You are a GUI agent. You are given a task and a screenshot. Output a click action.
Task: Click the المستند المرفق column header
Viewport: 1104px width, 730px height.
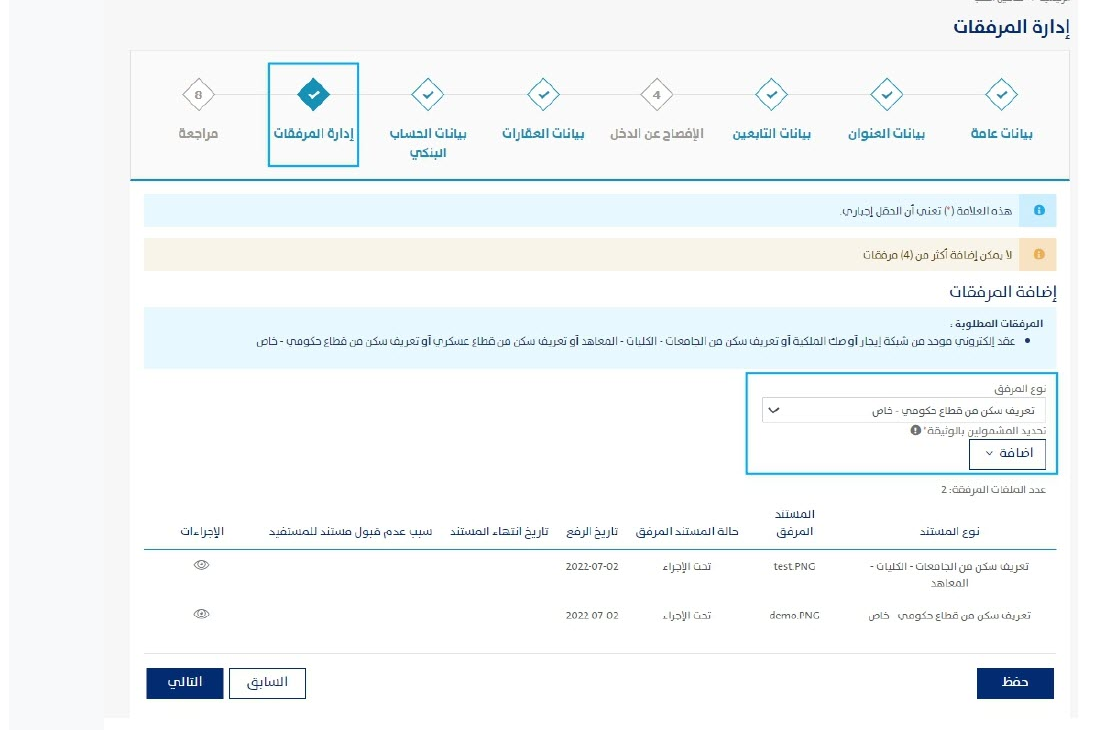[x=794, y=523]
